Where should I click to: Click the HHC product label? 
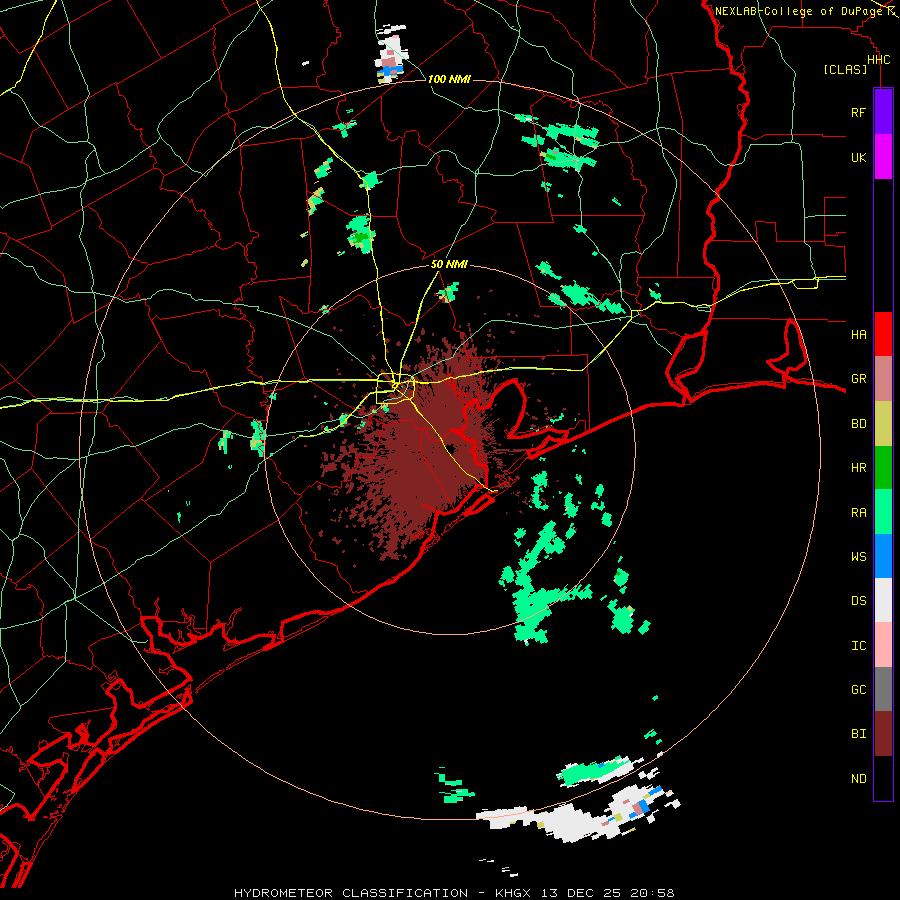(878, 60)
